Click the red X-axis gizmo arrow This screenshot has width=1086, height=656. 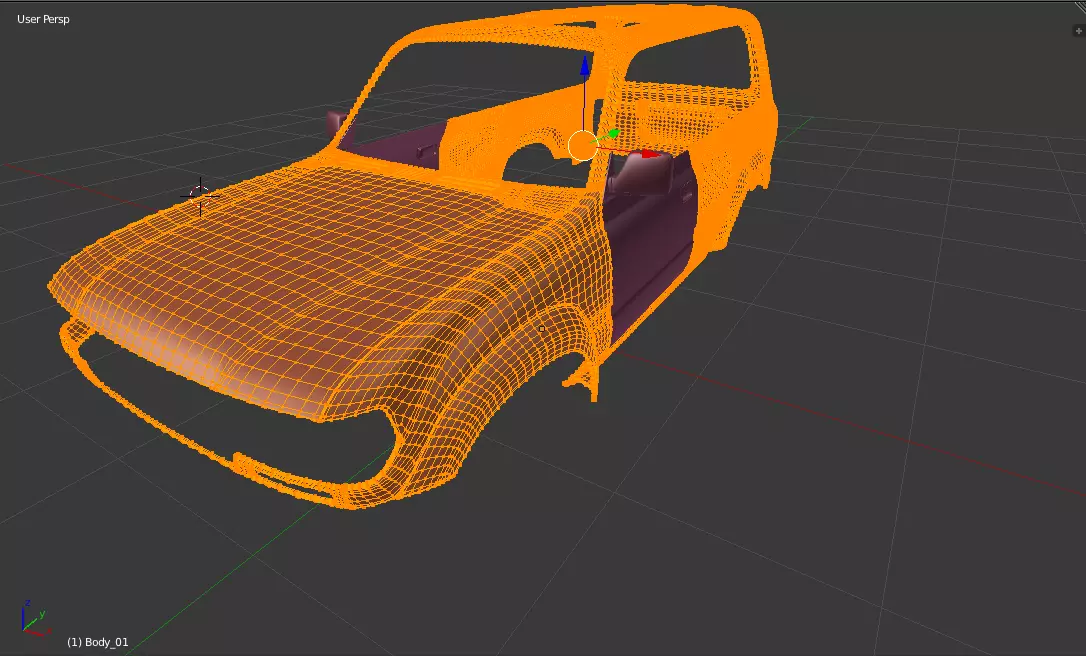[650, 154]
